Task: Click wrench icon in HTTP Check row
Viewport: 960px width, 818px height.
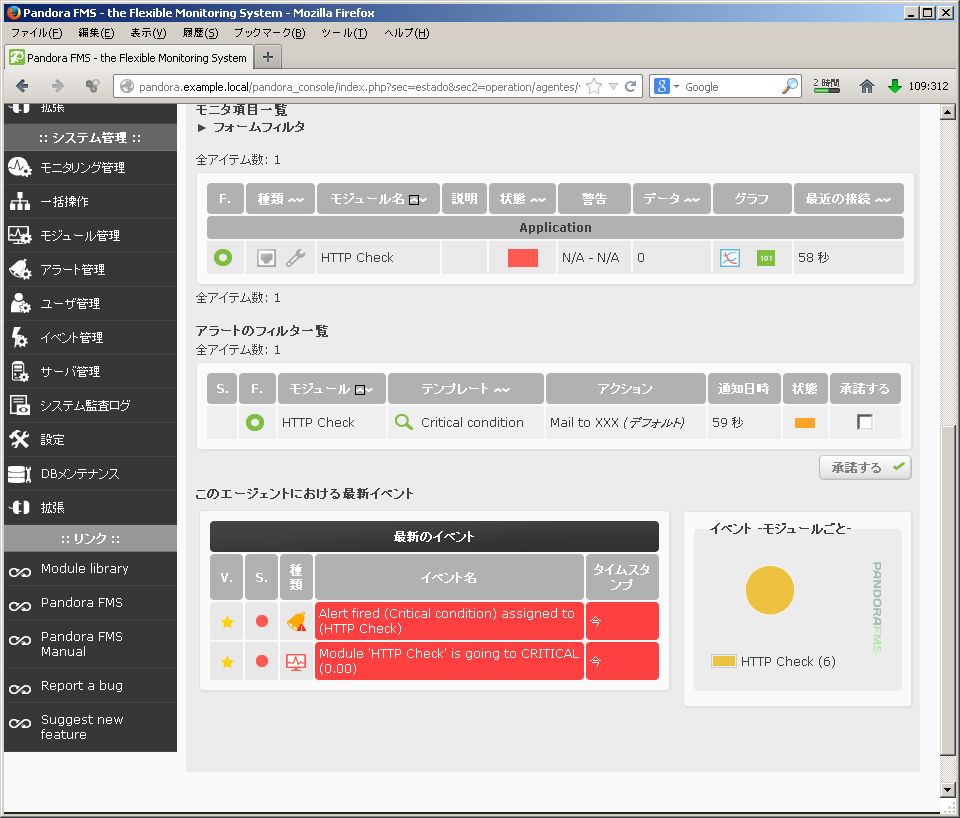Action: coord(295,258)
